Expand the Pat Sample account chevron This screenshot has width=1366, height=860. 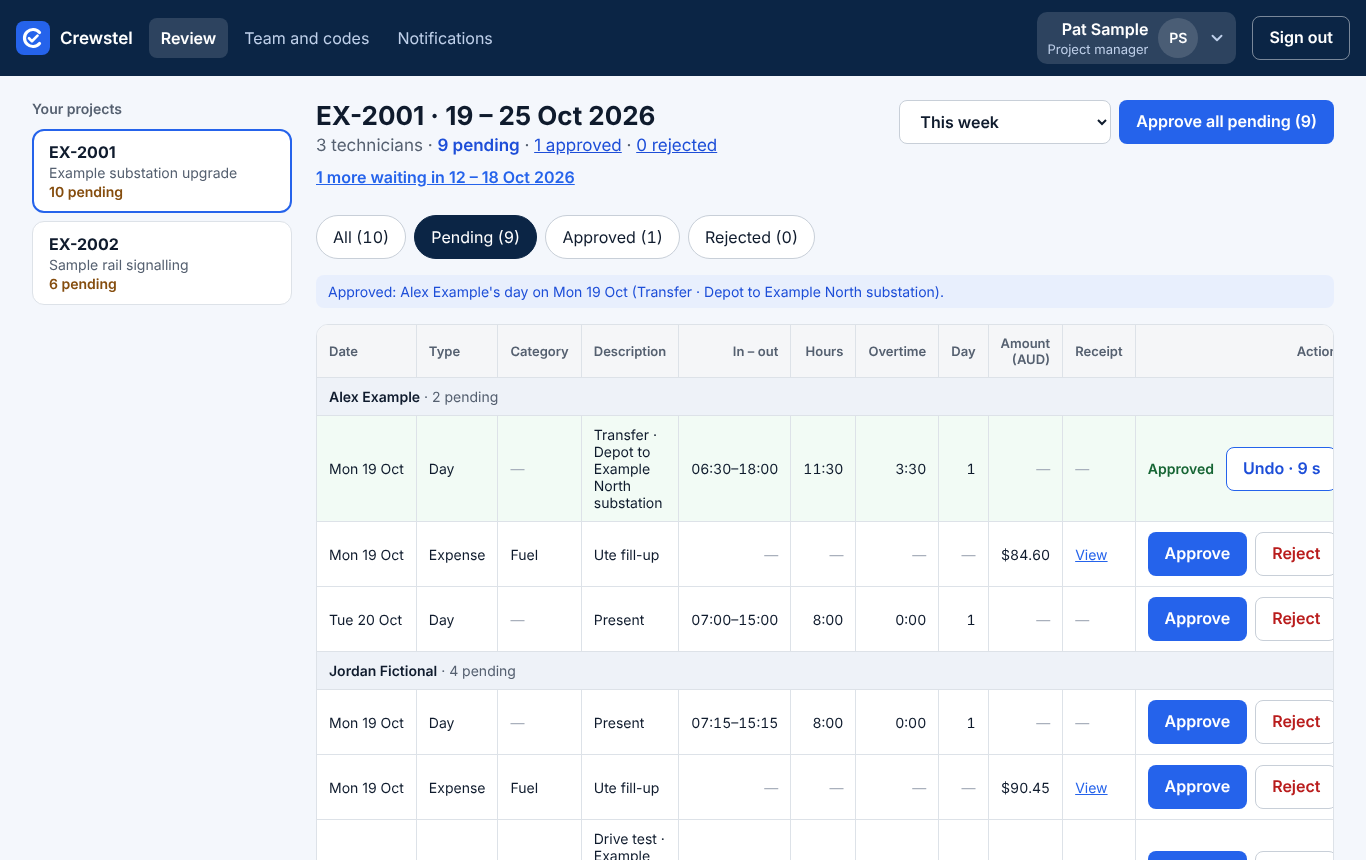pos(1217,38)
